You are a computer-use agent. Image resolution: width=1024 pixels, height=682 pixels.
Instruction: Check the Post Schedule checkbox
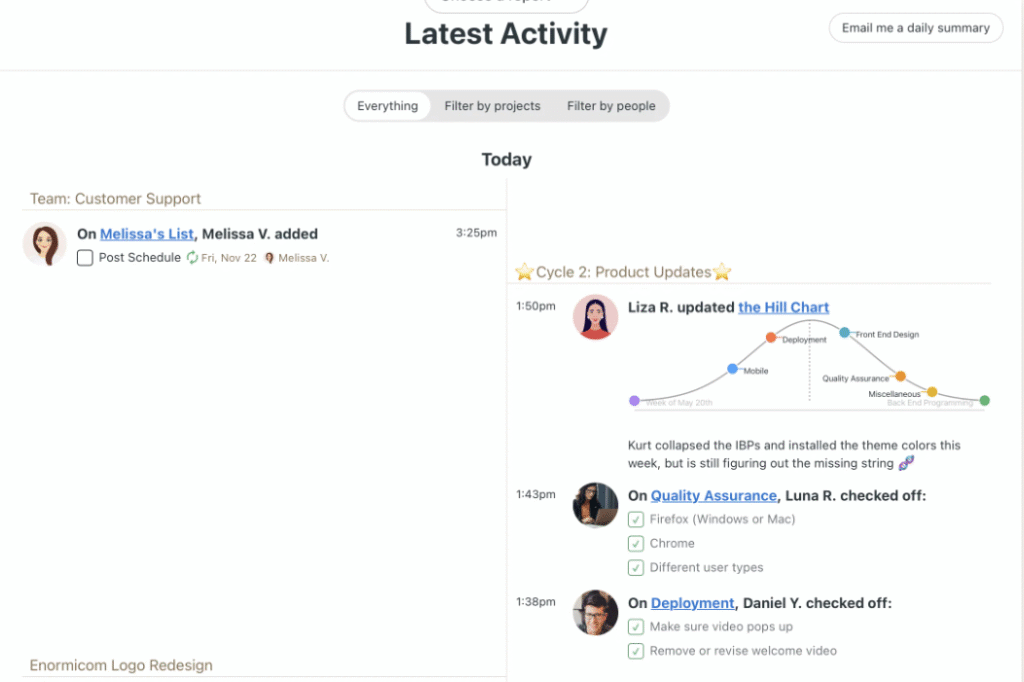click(85, 258)
